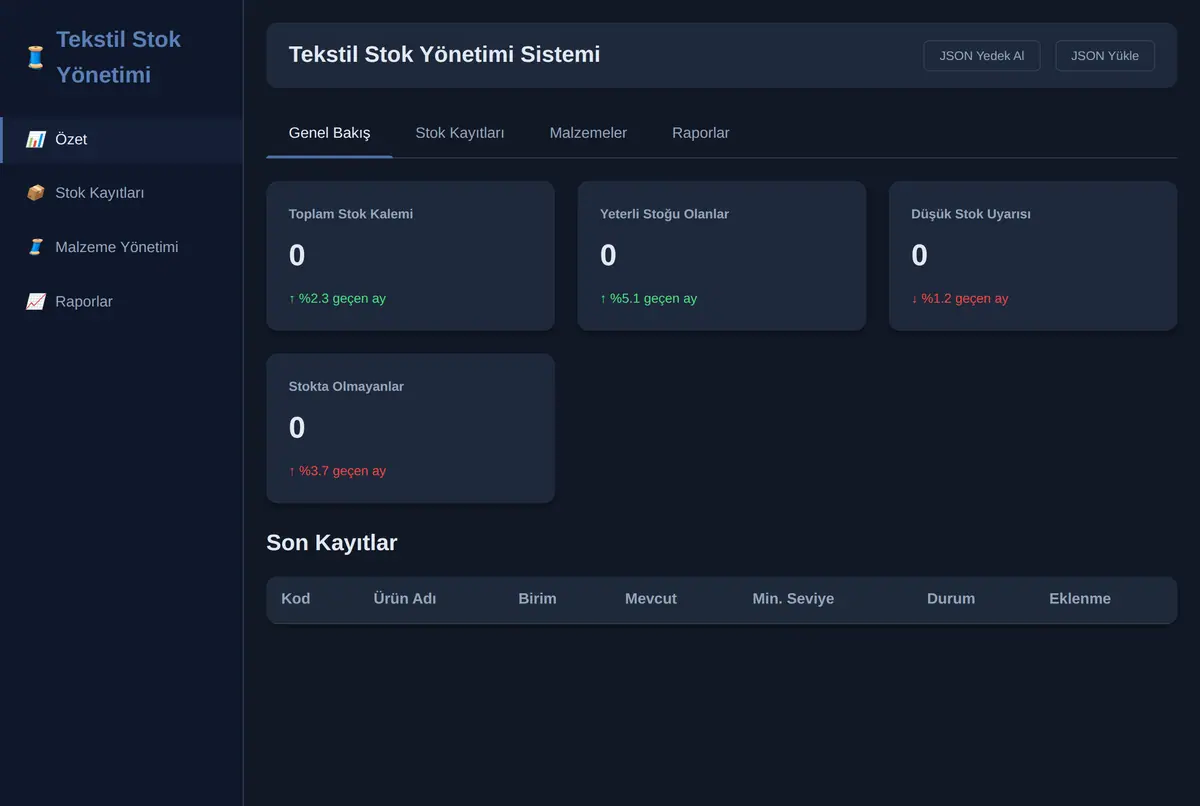Click the Stok Kayıtları package icon

pyautogui.click(x=35, y=193)
